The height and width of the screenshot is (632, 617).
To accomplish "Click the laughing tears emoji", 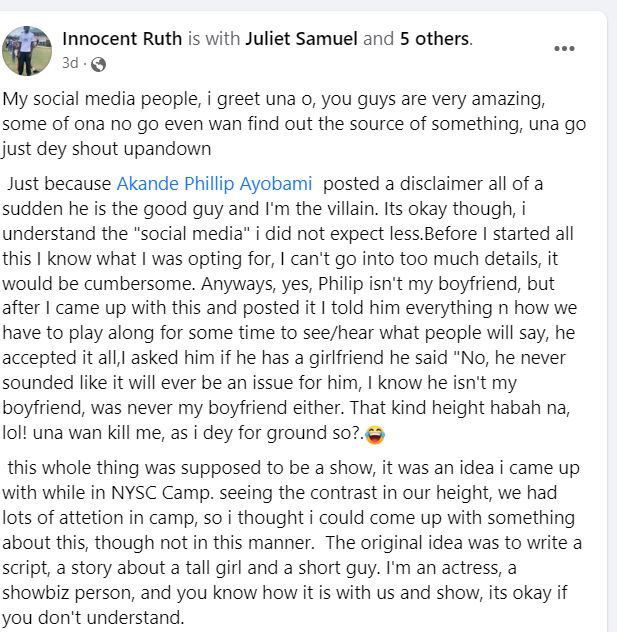I will tap(375, 434).
